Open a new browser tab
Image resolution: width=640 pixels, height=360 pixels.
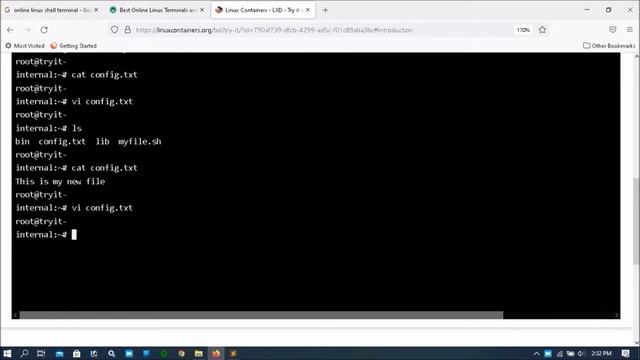click(x=325, y=10)
